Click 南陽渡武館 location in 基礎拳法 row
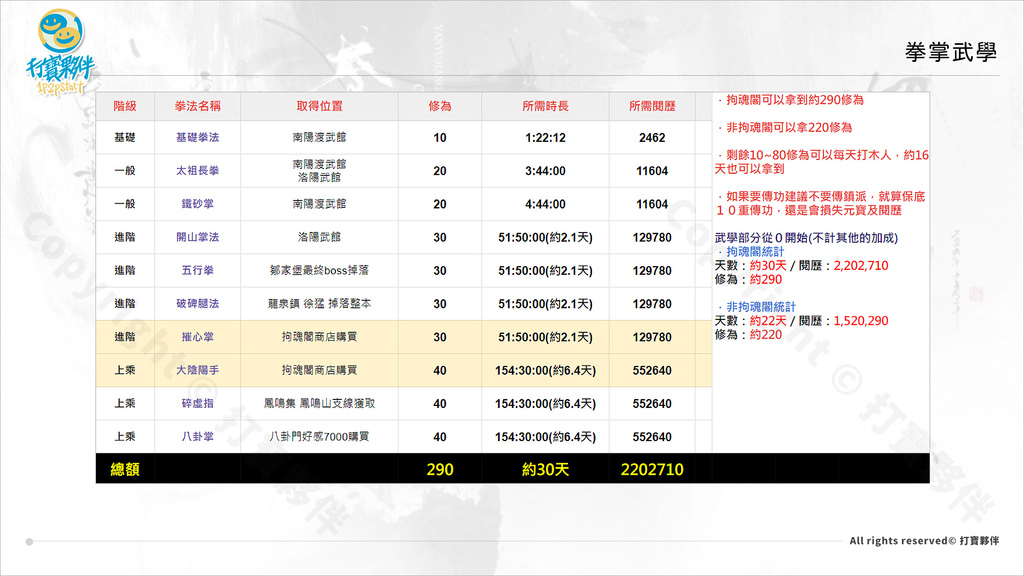 319,137
